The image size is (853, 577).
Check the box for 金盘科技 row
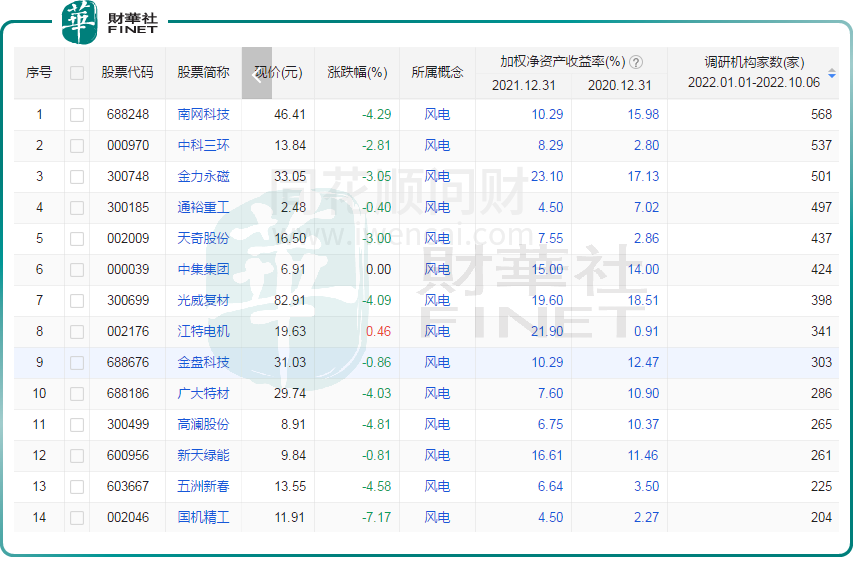[x=77, y=363]
